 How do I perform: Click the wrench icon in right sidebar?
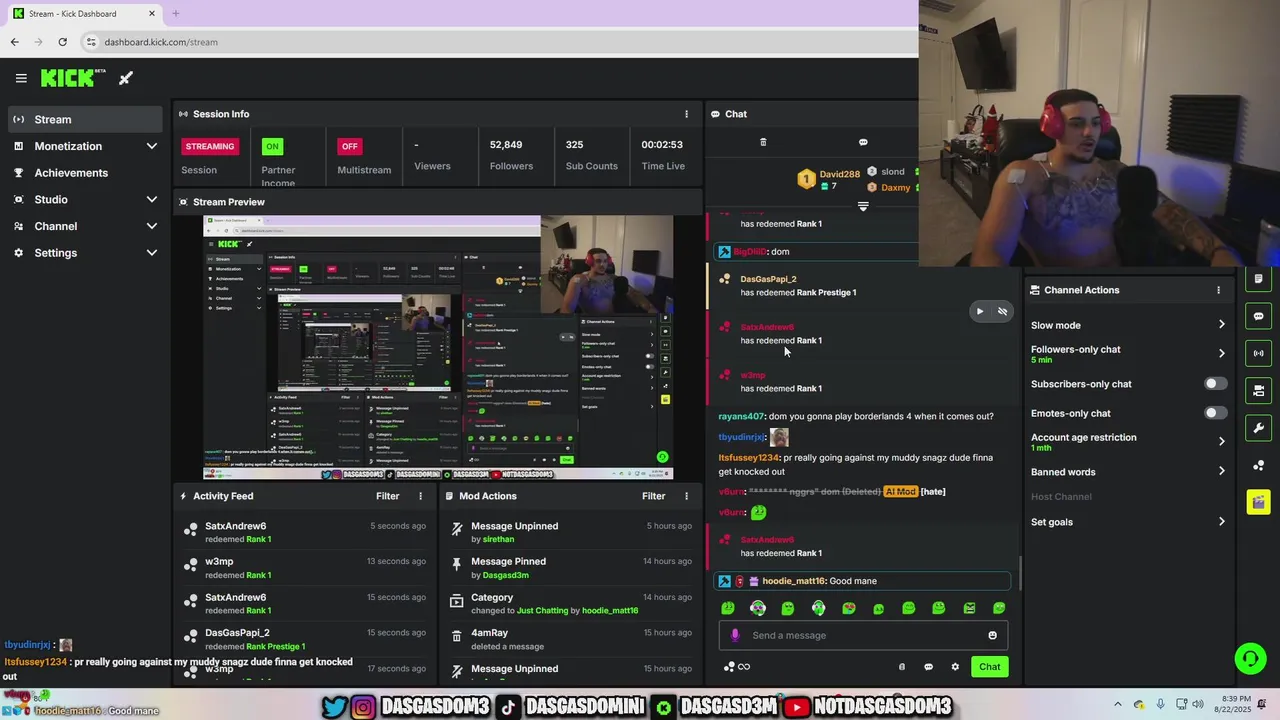[1258, 428]
